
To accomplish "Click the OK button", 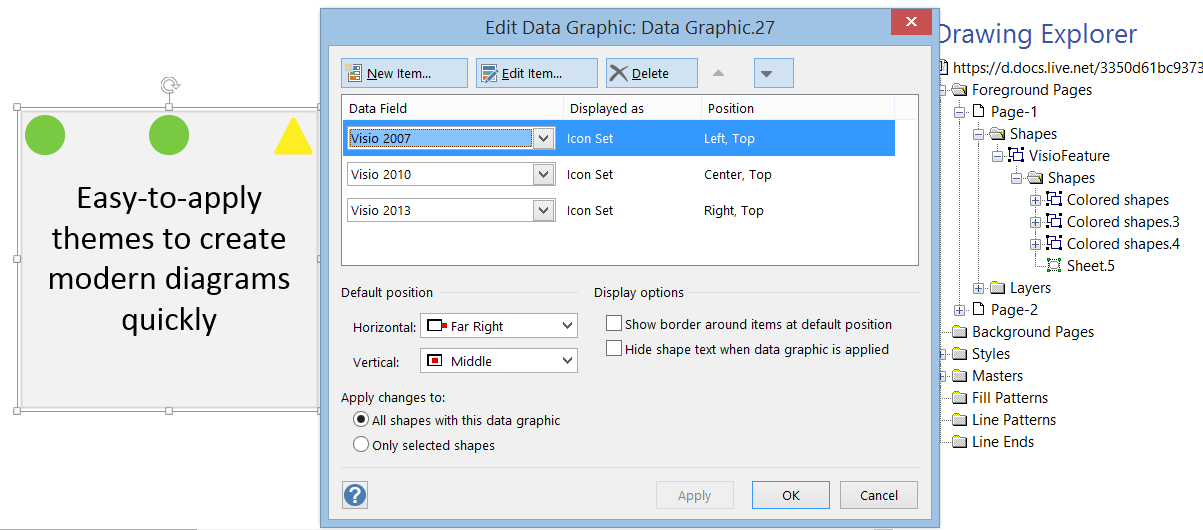I will click(x=791, y=495).
